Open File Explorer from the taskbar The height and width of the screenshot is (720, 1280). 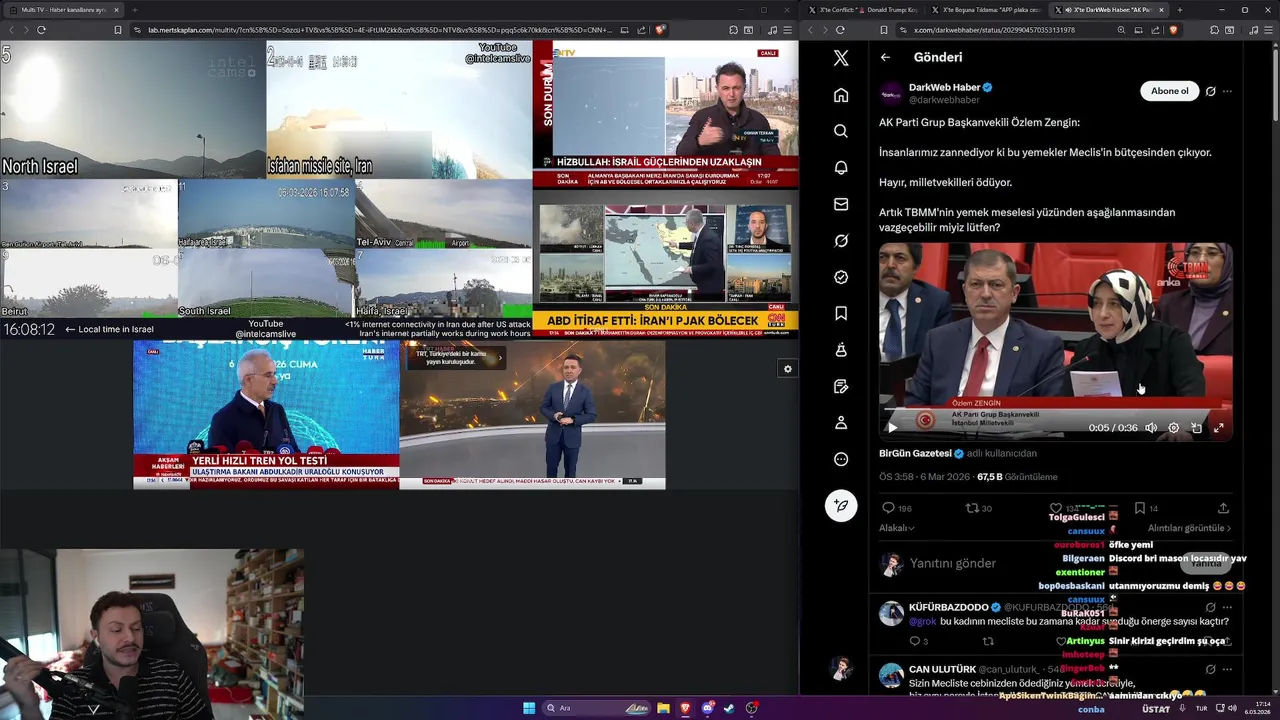click(663, 708)
